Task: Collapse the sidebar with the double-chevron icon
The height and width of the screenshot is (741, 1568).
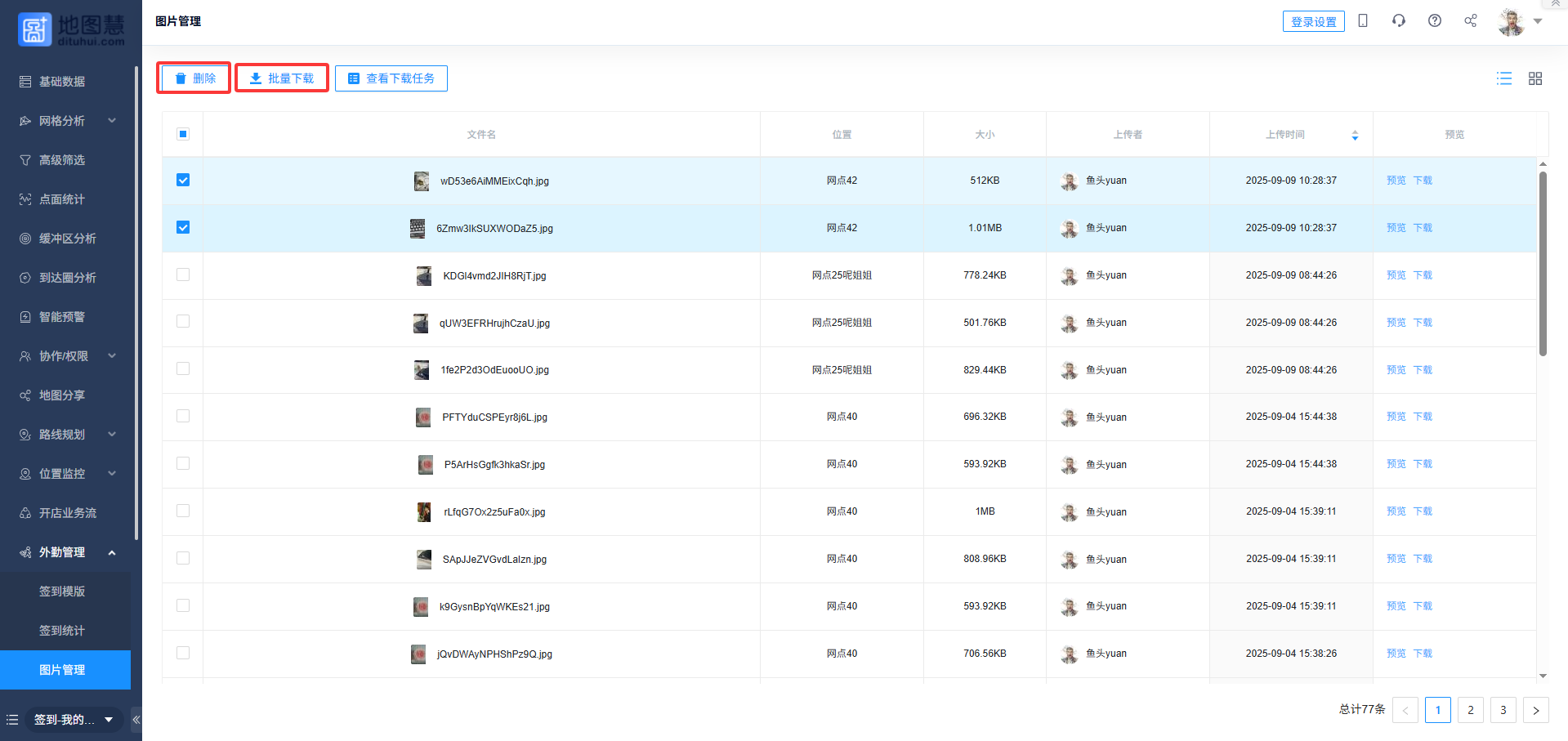Action: tap(136, 720)
